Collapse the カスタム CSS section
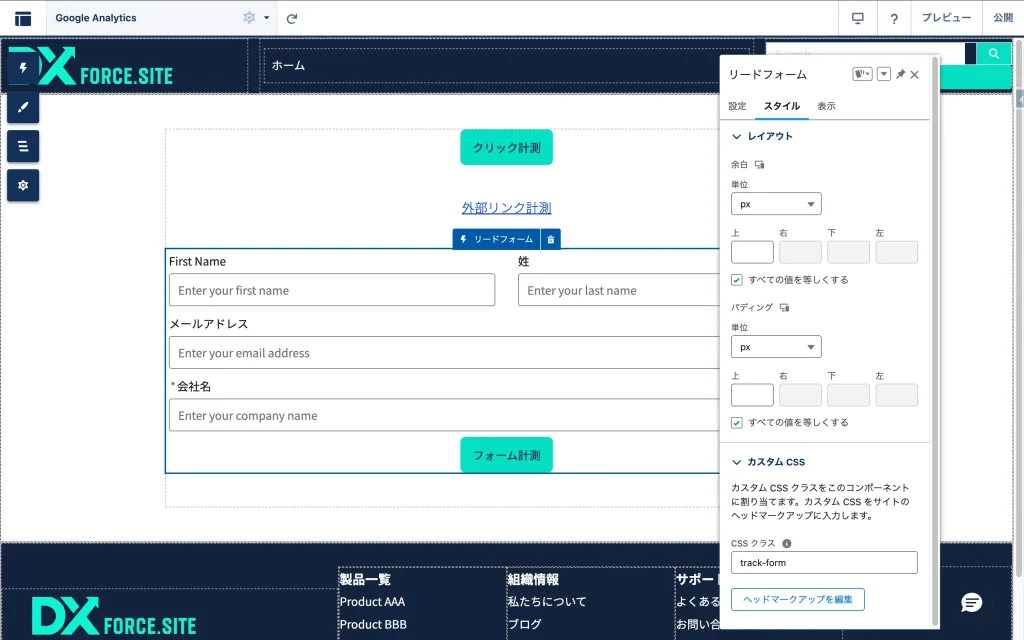Screen dimensions: 1024x640 click(737, 462)
